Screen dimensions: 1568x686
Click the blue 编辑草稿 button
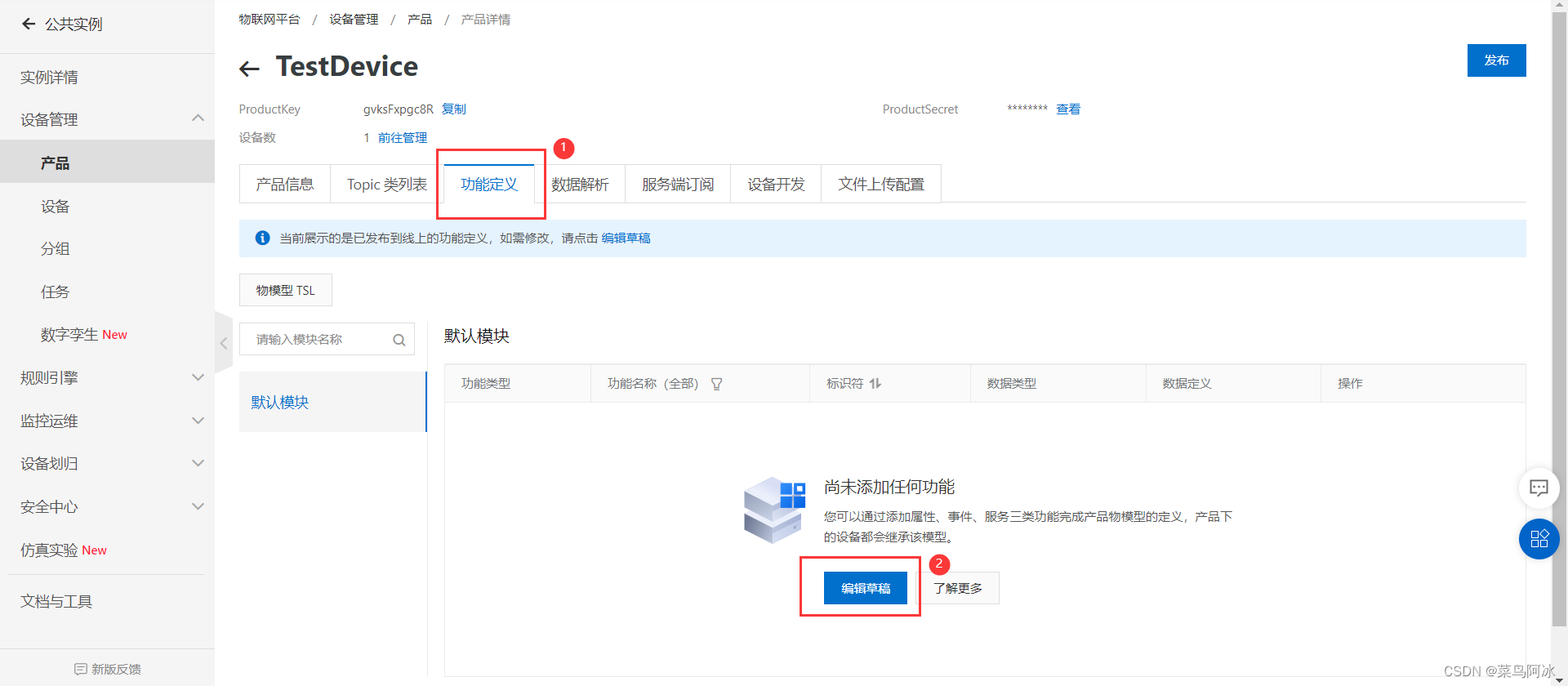tap(866, 588)
